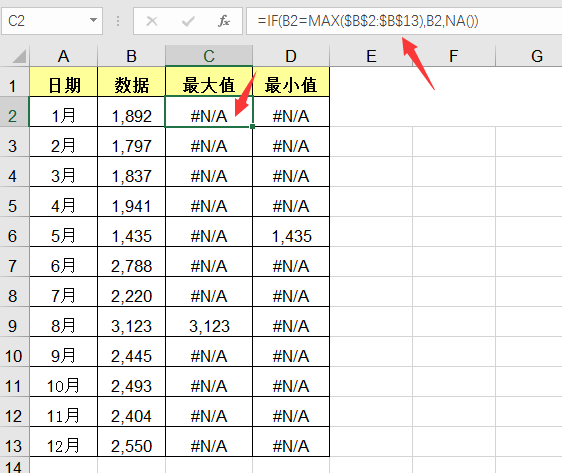Click the confirm checkmark formula icon
Viewport: 562px width, 473px height.
[x=188, y=21]
